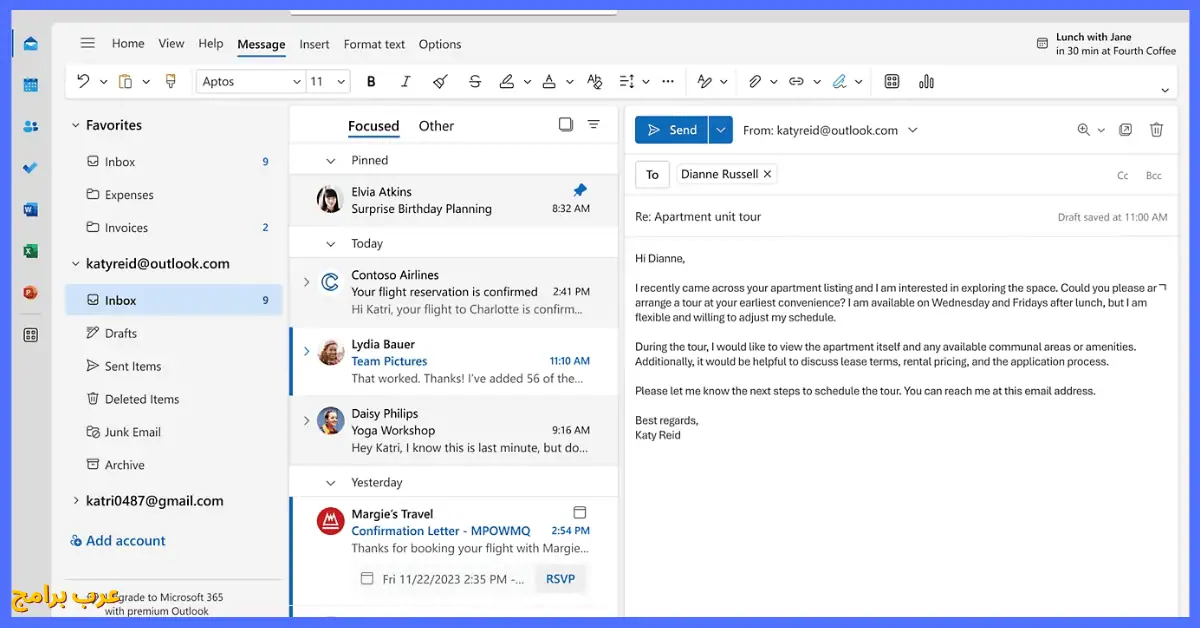Launch PowerPoint from the app bar
Image resolution: width=1200 pixels, height=628 pixels.
point(31,293)
